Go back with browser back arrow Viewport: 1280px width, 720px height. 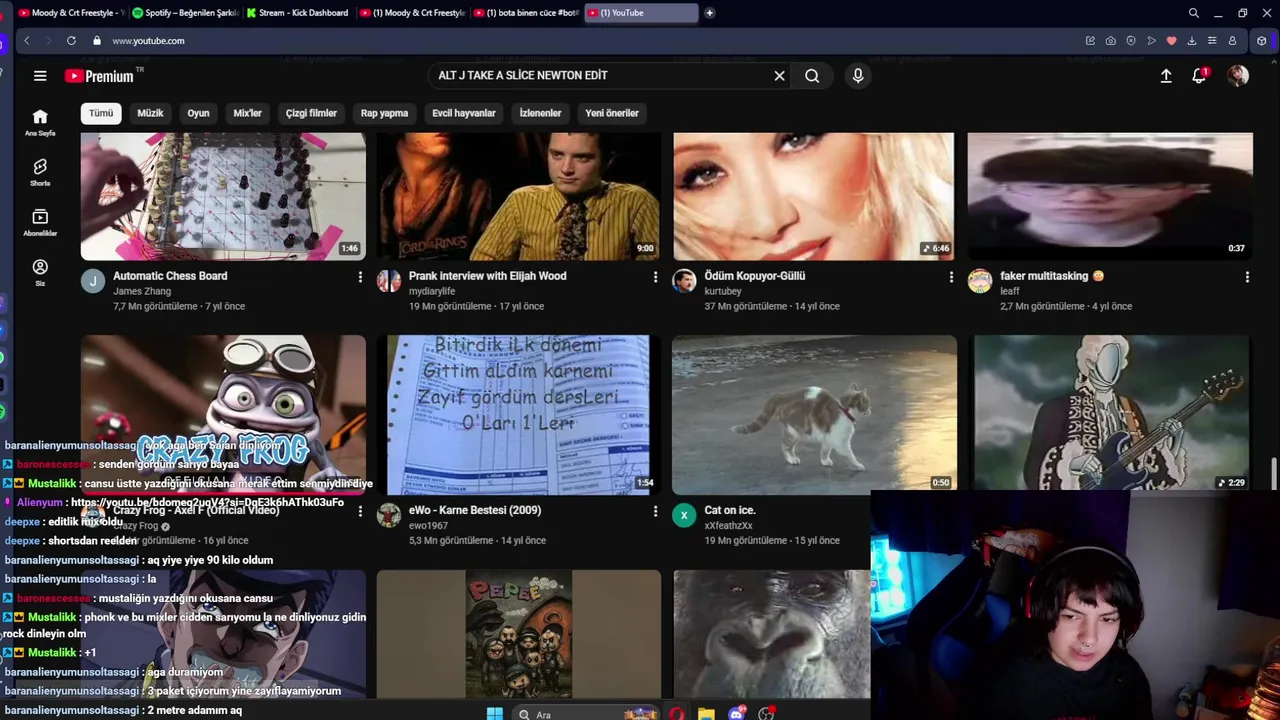coord(27,41)
